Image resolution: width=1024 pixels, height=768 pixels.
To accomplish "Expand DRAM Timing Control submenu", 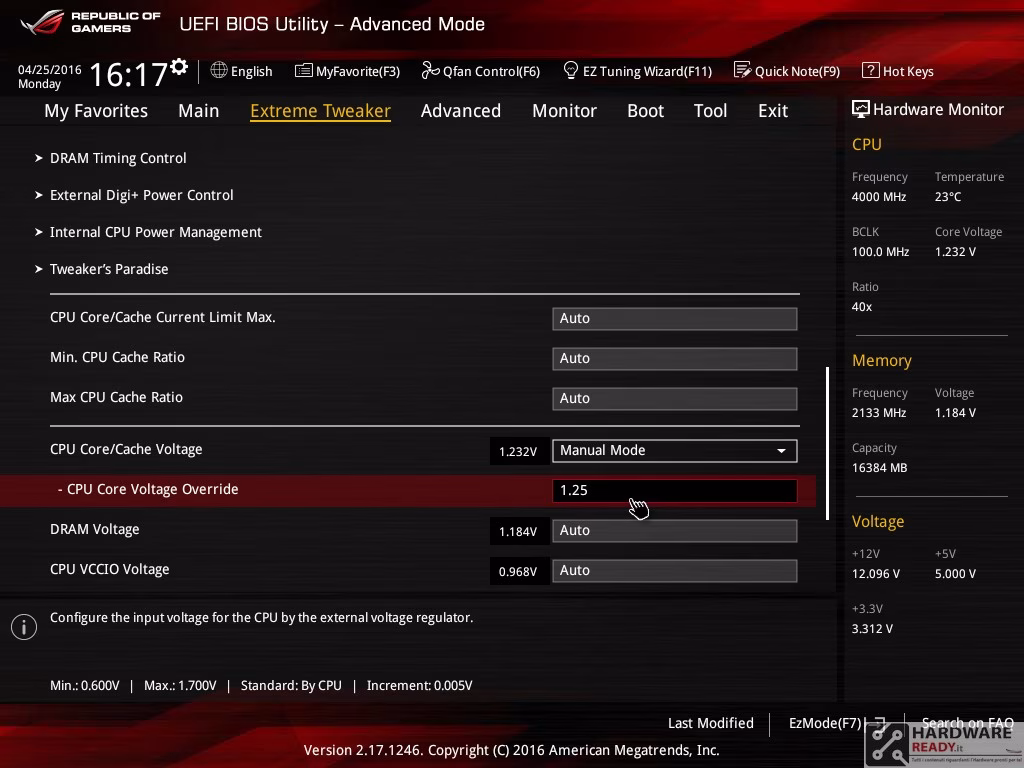I will pyautogui.click(x=118, y=158).
